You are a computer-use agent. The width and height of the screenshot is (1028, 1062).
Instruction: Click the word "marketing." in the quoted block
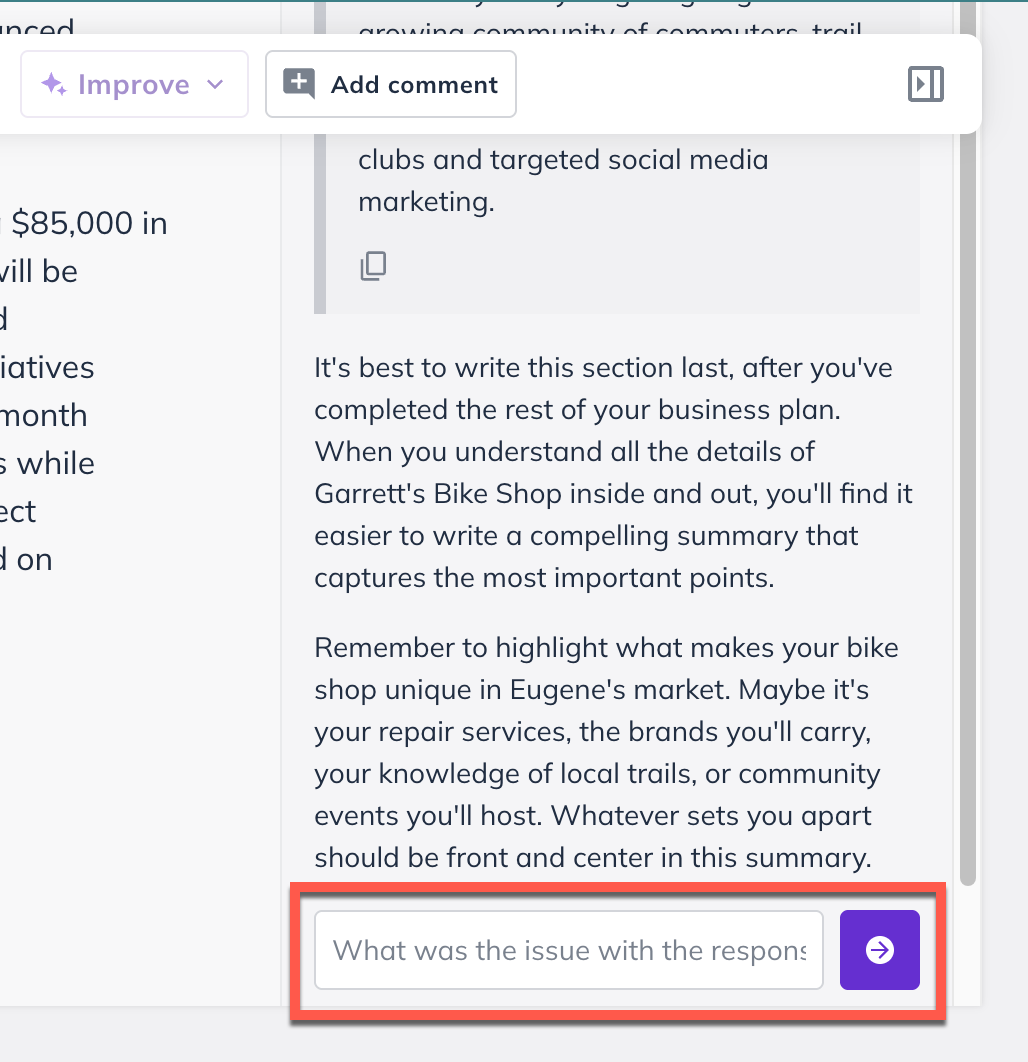[426, 202]
